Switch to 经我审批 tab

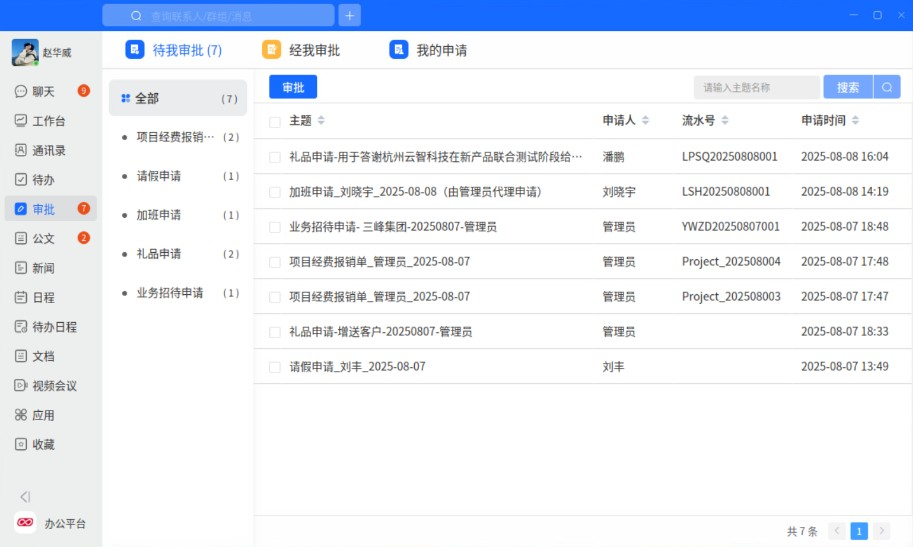click(302, 50)
